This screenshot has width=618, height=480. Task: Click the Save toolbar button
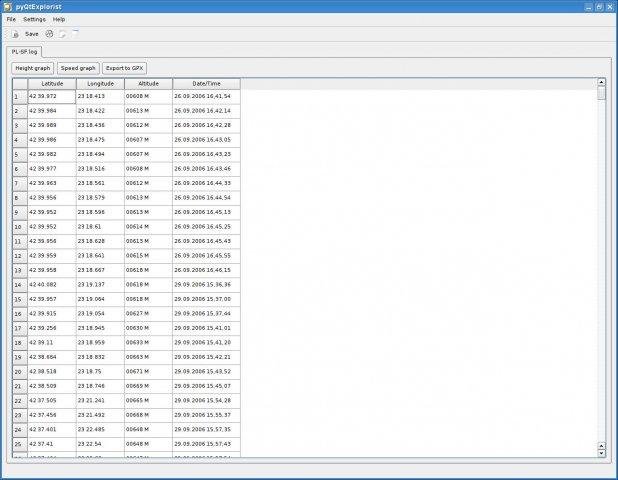pyautogui.click(x=32, y=34)
